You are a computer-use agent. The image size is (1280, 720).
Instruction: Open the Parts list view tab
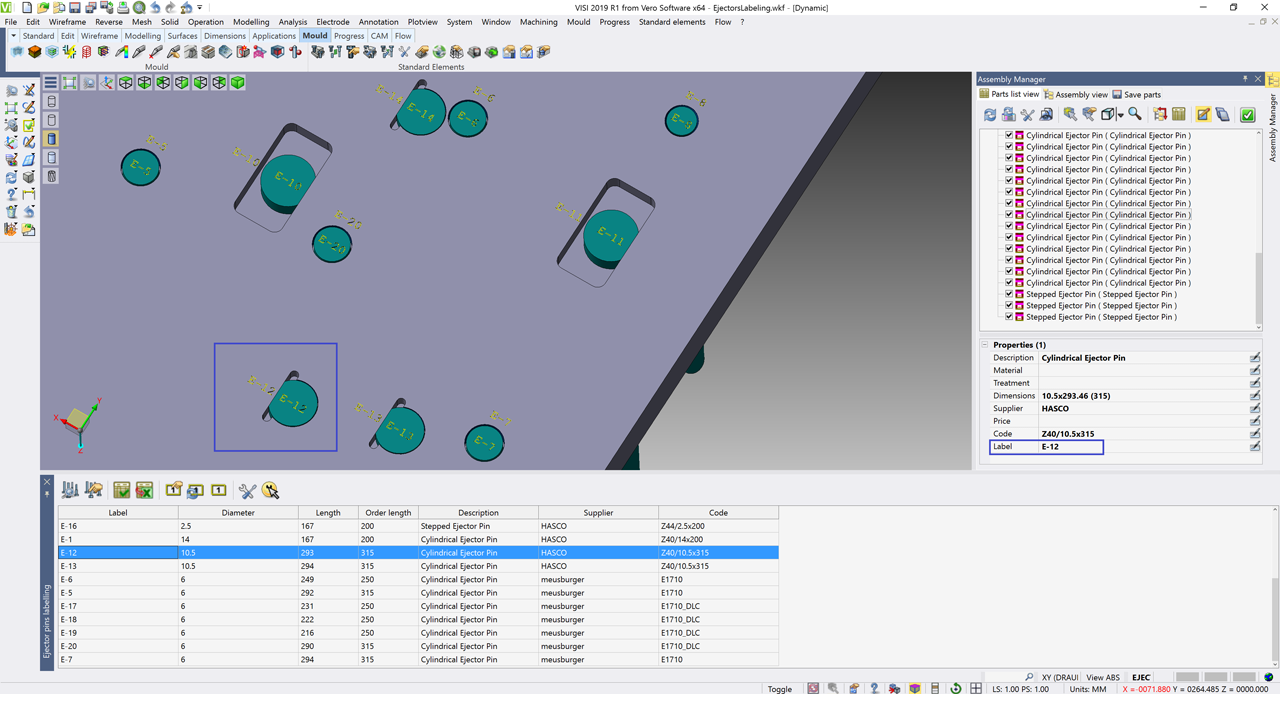click(x=1010, y=95)
